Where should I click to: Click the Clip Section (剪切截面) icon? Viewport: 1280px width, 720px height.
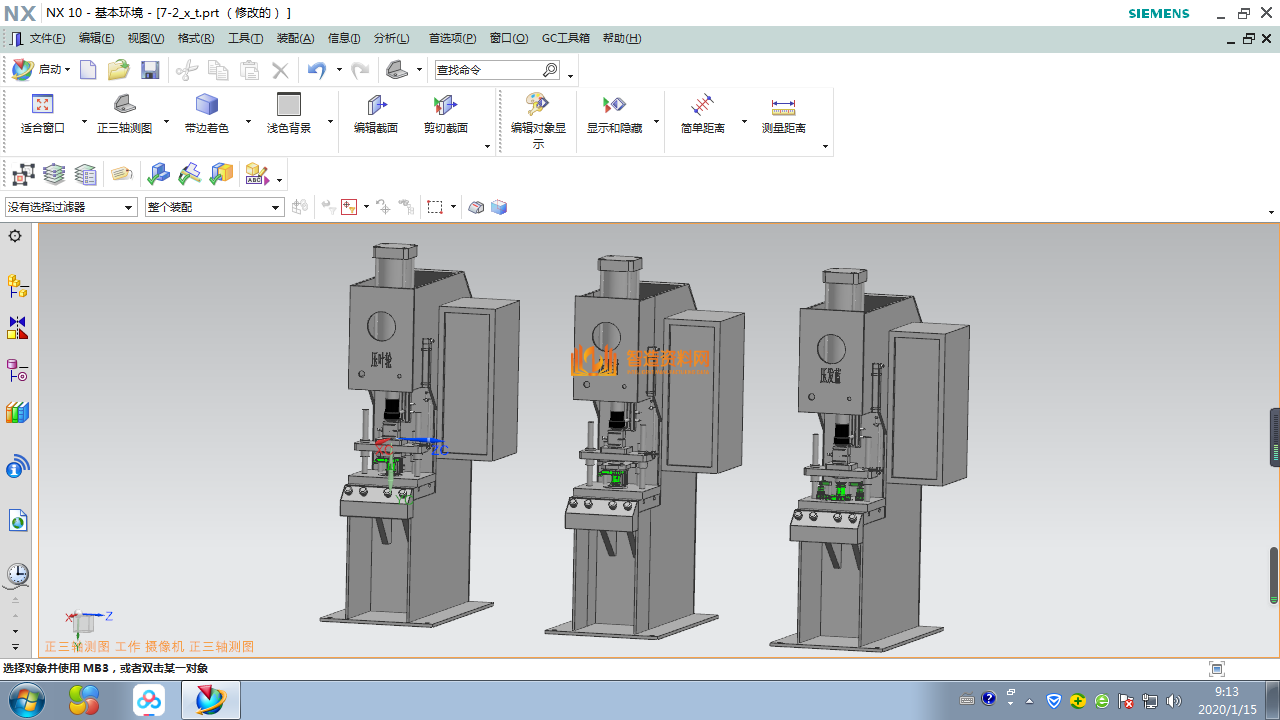tap(445, 105)
